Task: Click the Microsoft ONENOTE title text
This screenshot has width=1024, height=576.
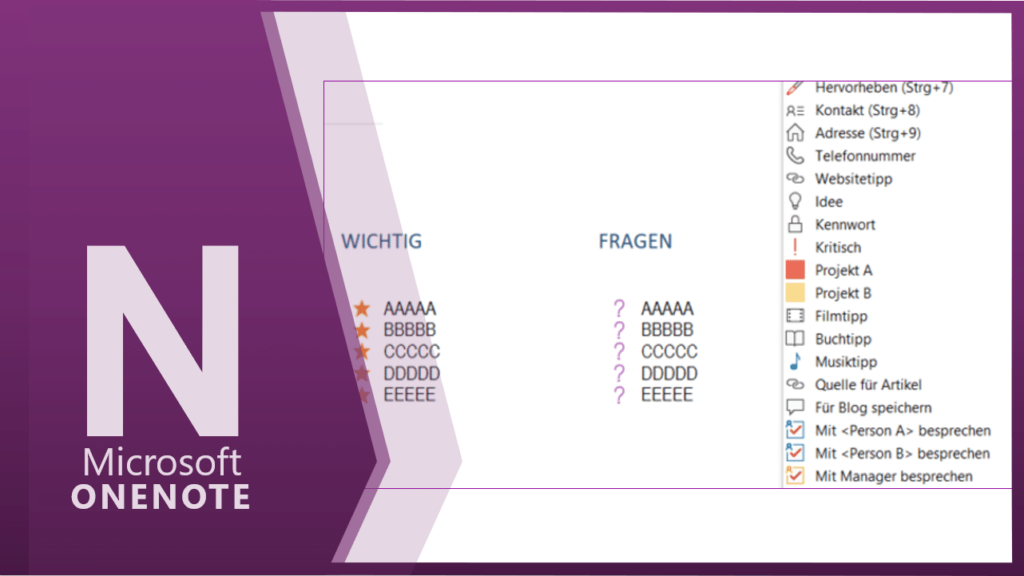Action: [x=161, y=478]
